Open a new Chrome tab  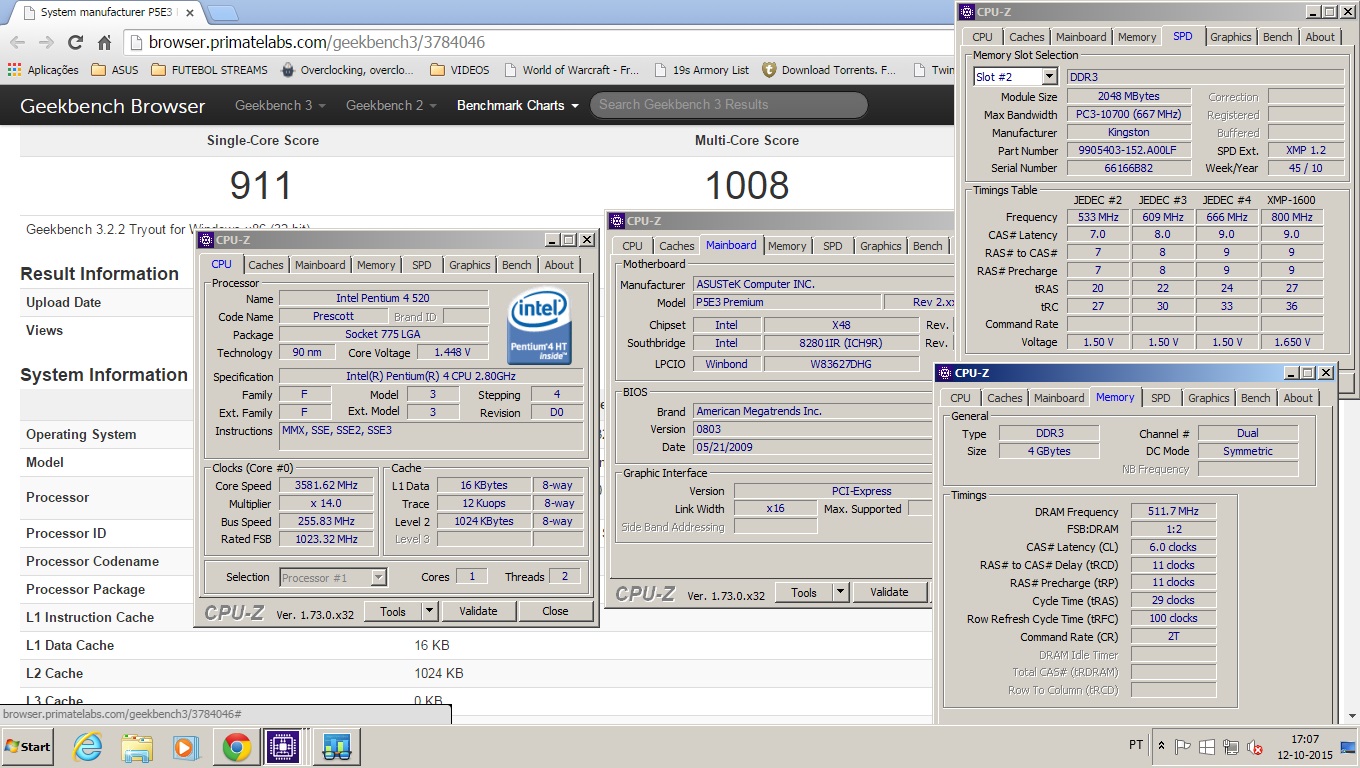(222, 13)
